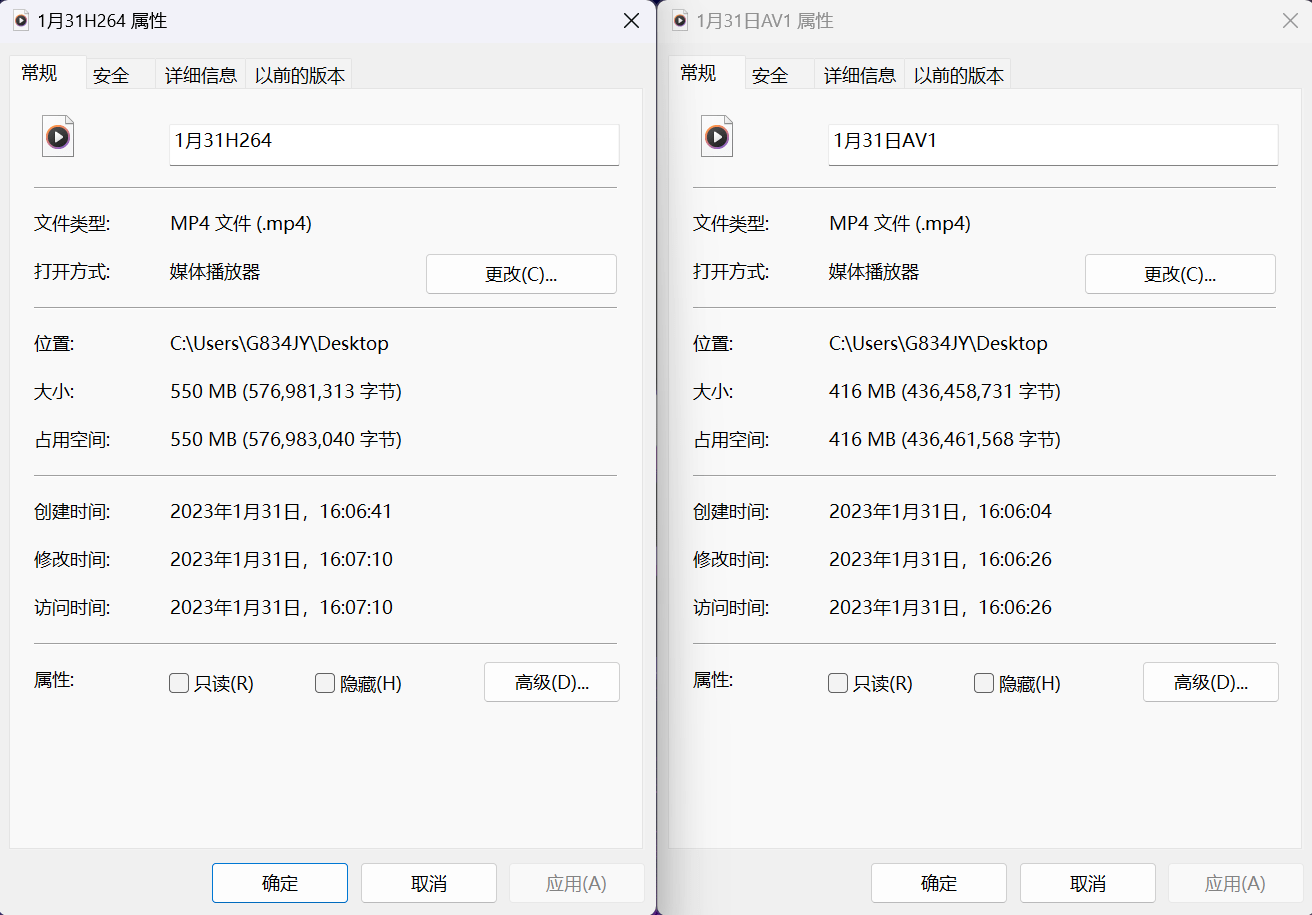This screenshot has height=915, width=1312.
Task: Open 以前的版本 tab in H264 window
Action: coord(299,75)
